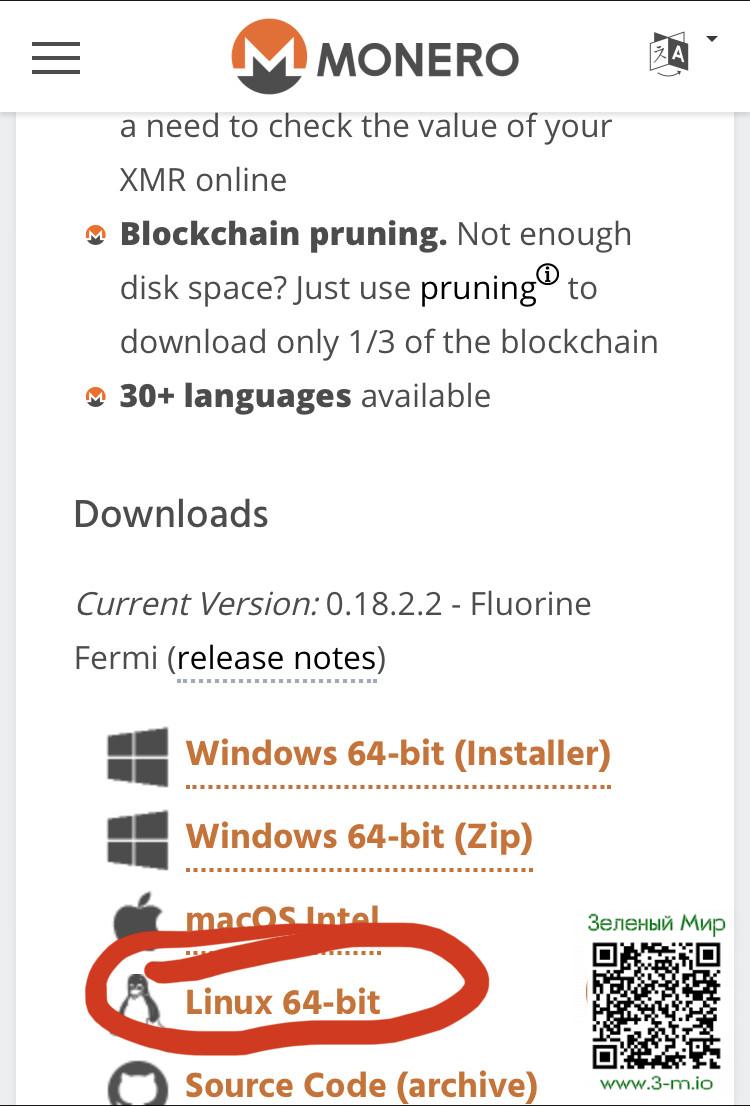Image resolution: width=750 pixels, height=1106 pixels.
Task: Click the Monero logo in header
Action: (375, 57)
